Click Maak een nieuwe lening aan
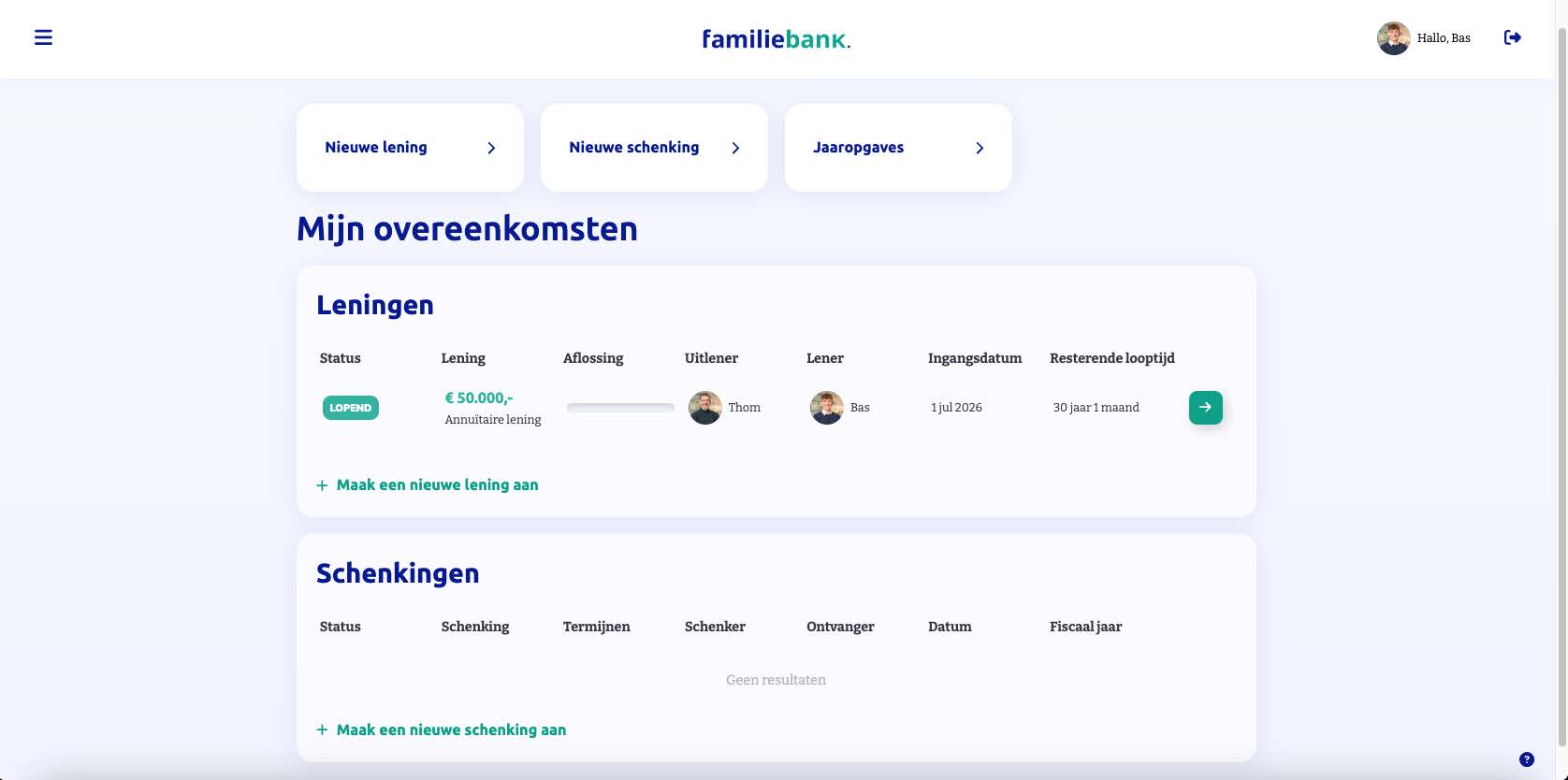This screenshot has height=780, width=1568. 428,484
